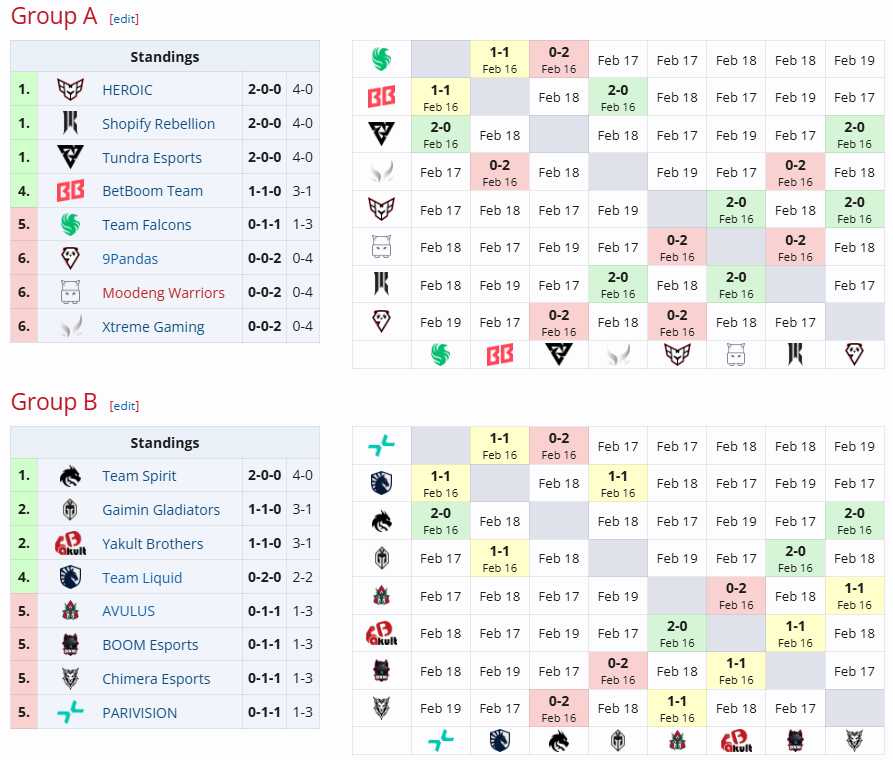Click Gaimin Gladiators' 3-1 game score
The height and width of the screenshot is (760, 893).
pyautogui.click(x=302, y=509)
